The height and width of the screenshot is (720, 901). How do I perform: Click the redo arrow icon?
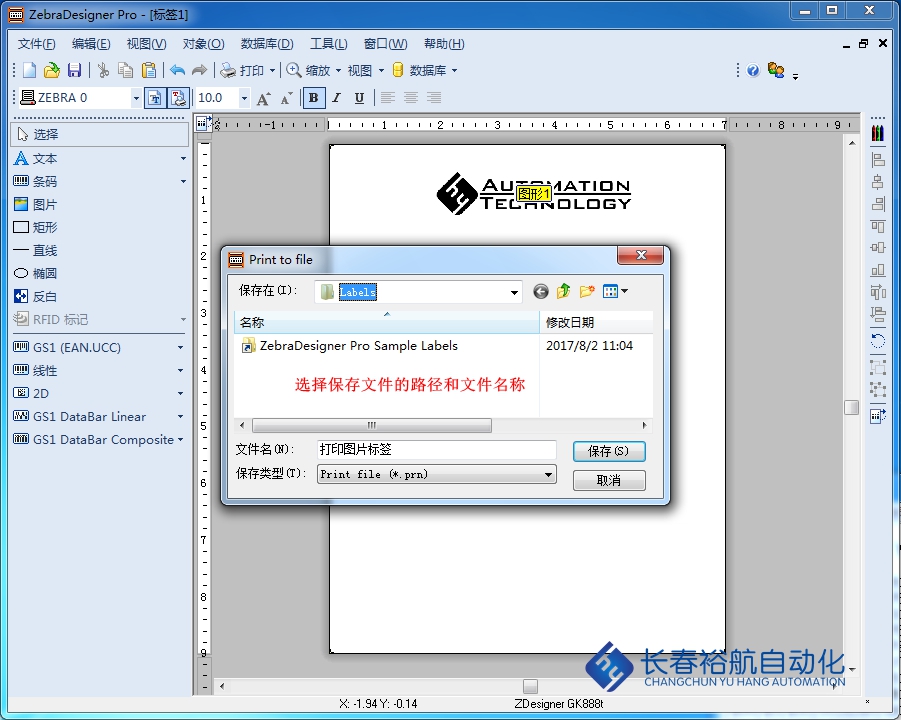[199, 70]
